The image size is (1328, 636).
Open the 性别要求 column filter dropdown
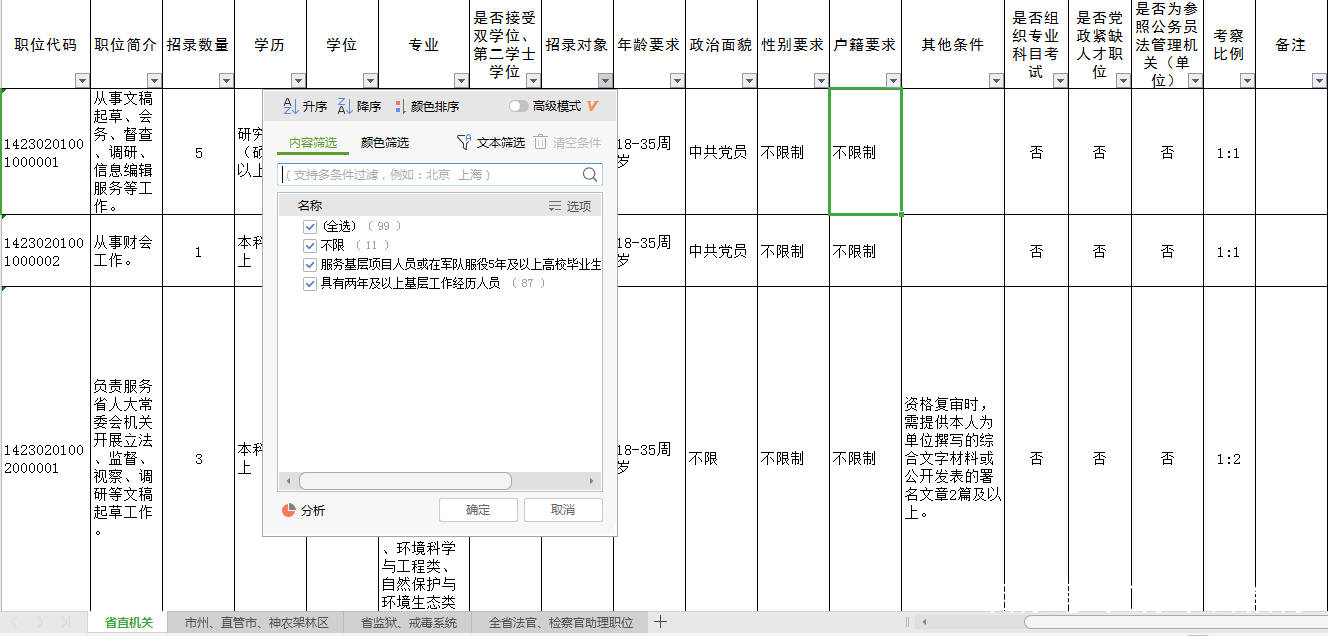(x=820, y=80)
